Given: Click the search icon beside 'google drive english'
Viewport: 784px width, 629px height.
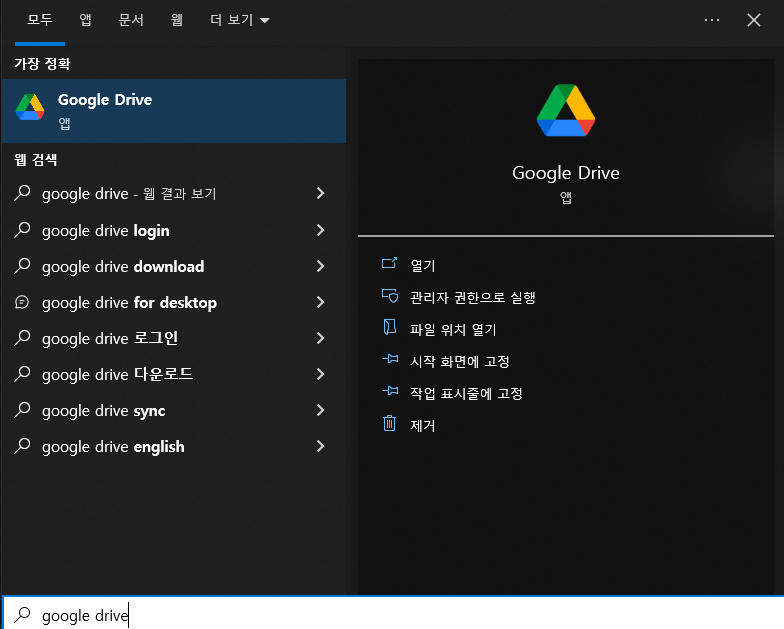Looking at the screenshot, I should point(22,446).
